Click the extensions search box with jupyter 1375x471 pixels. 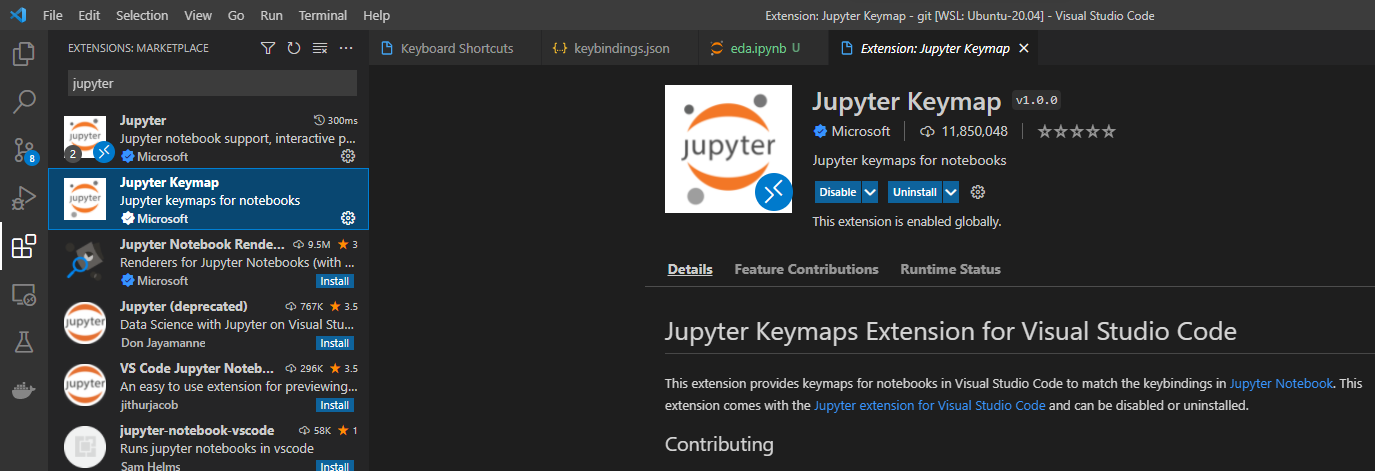(212, 83)
